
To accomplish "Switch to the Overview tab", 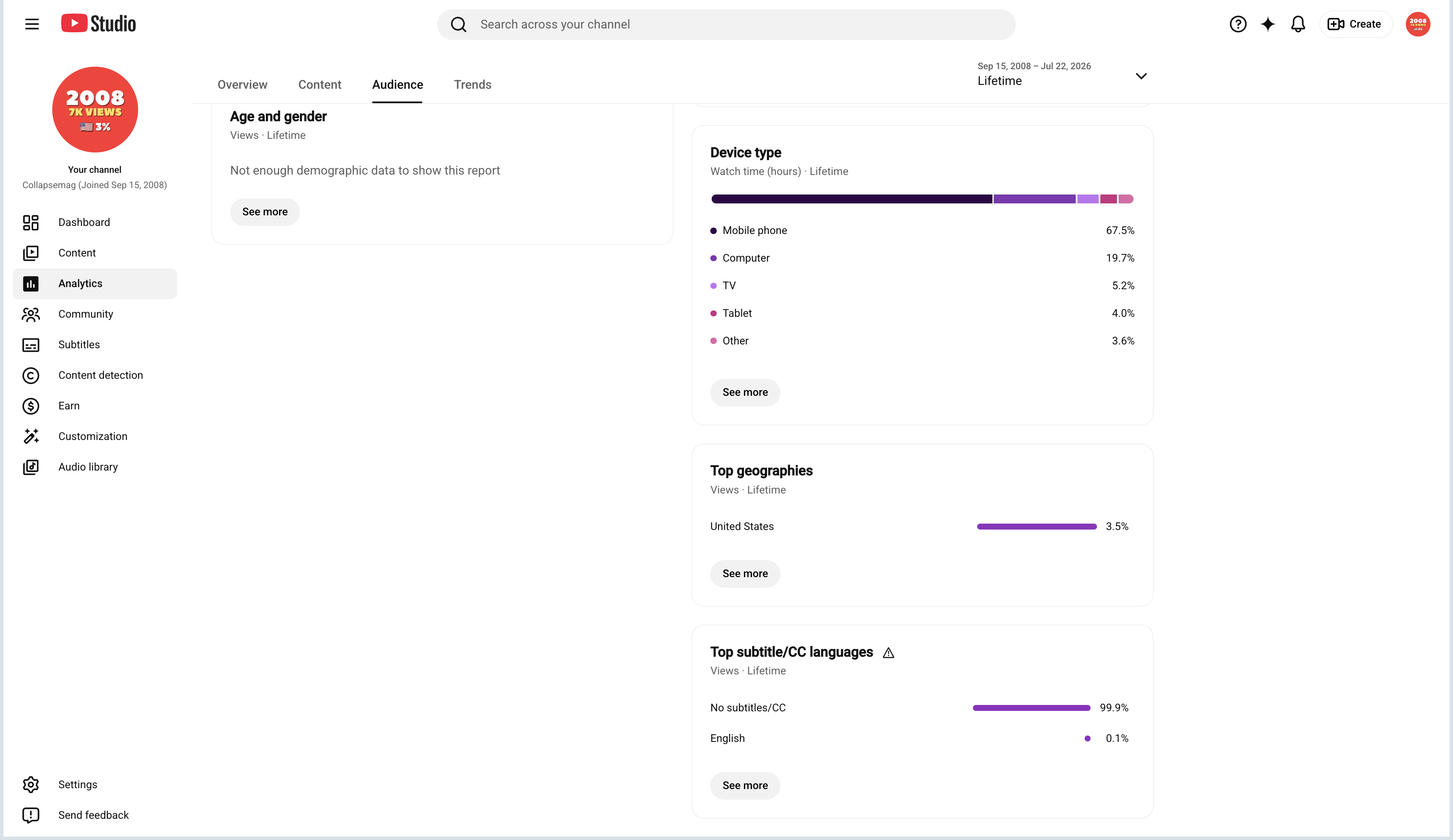I will (242, 85).
